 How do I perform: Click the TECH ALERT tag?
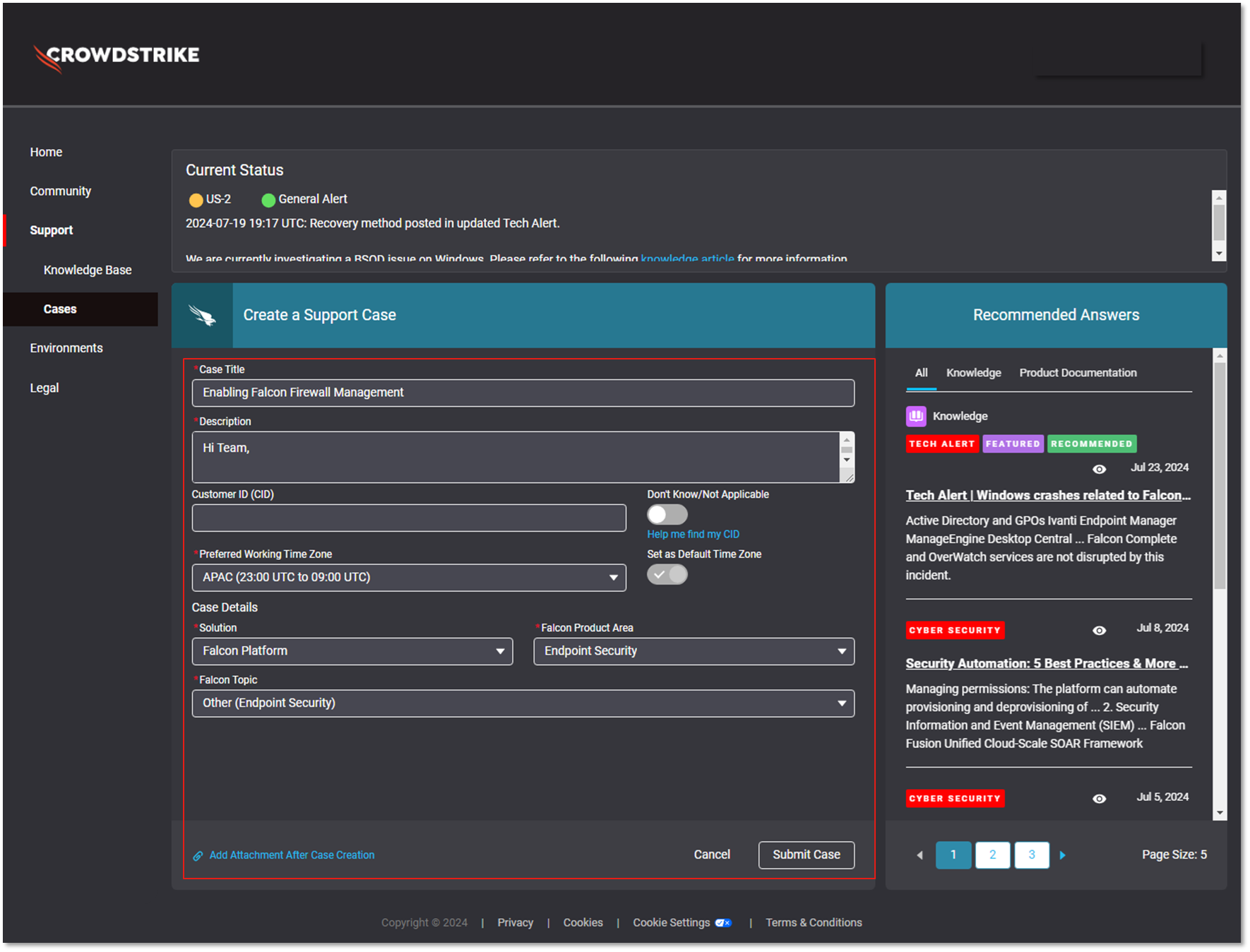pos(942,444)
